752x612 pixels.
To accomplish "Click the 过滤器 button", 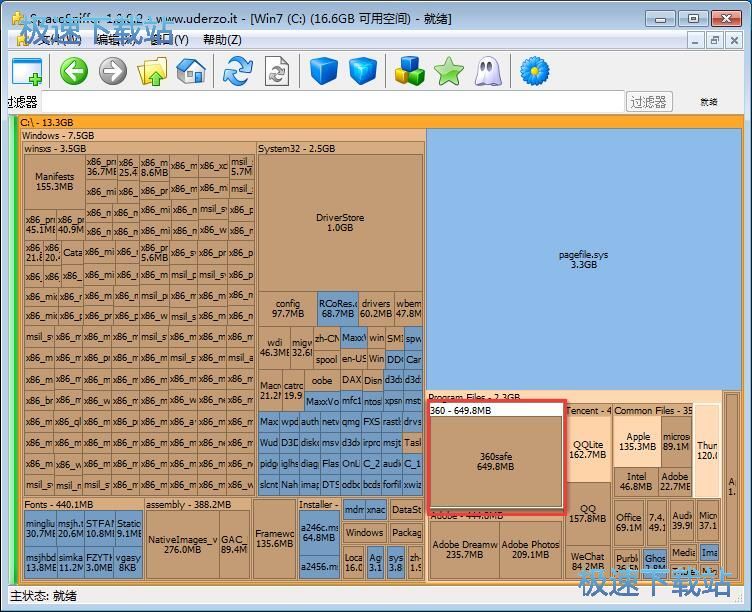I will point(649,102).
